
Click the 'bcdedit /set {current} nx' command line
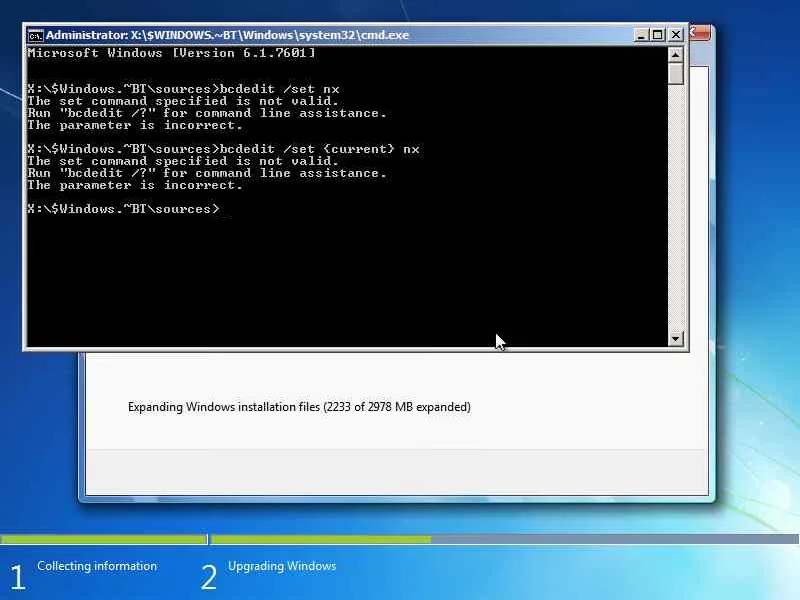223,149
